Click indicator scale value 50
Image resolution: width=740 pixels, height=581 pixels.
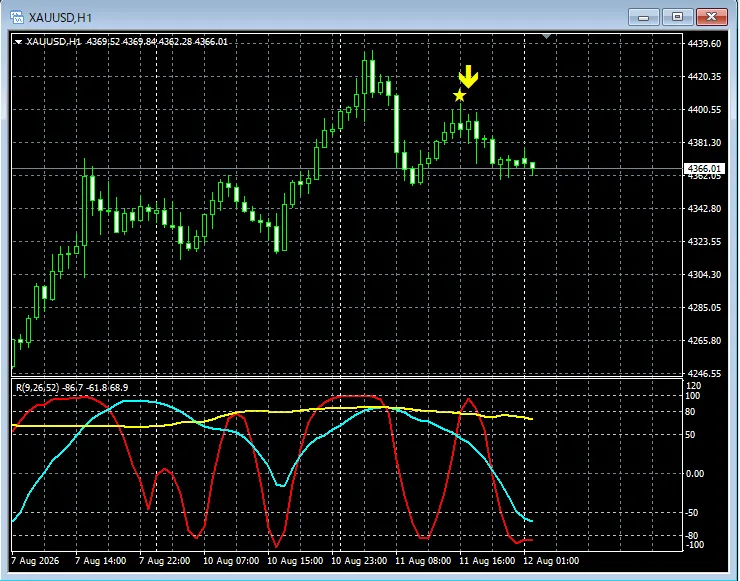pyautogui.click(x=690, y=435)
